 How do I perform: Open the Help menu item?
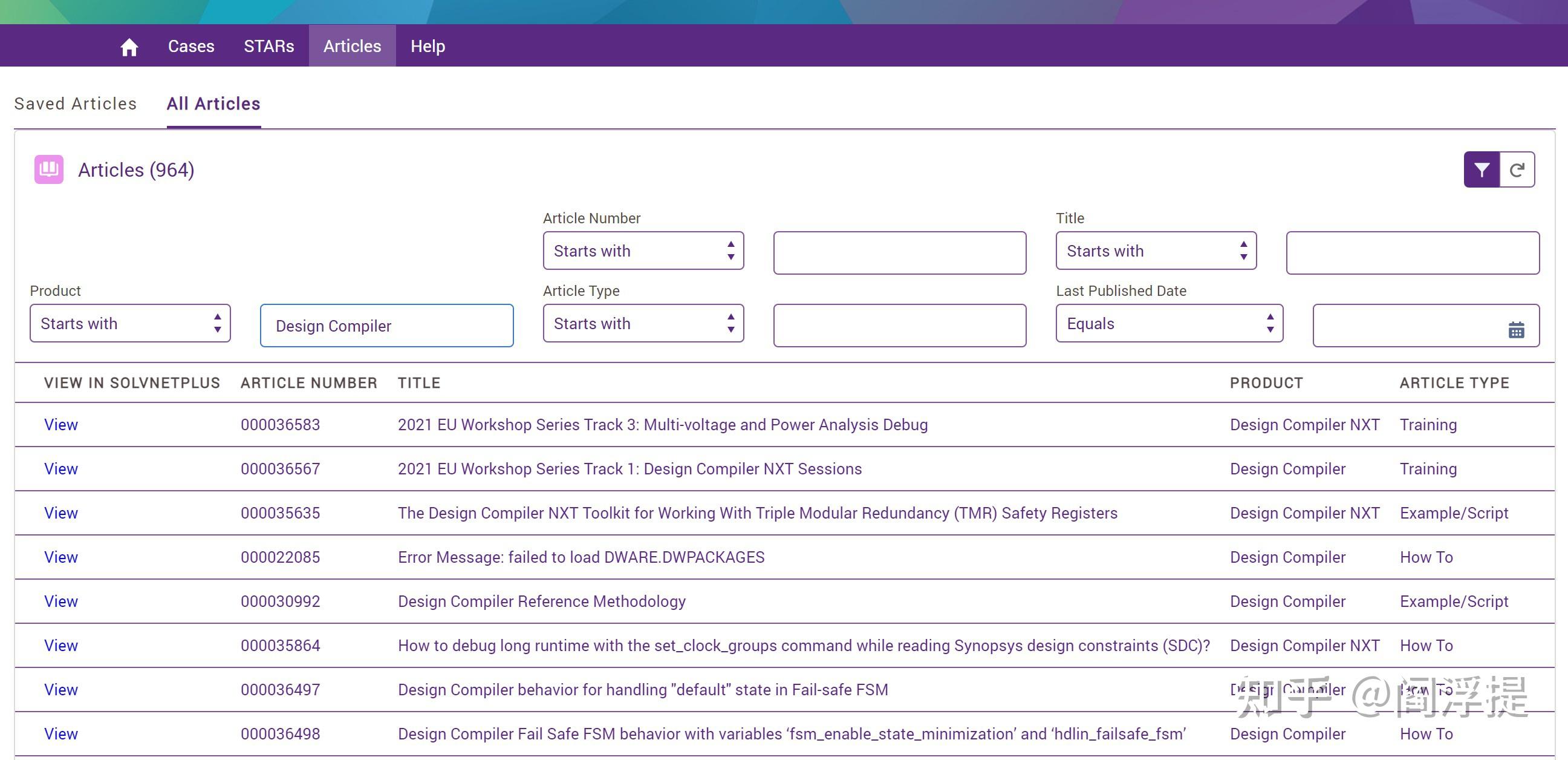[x=428, y=46]
